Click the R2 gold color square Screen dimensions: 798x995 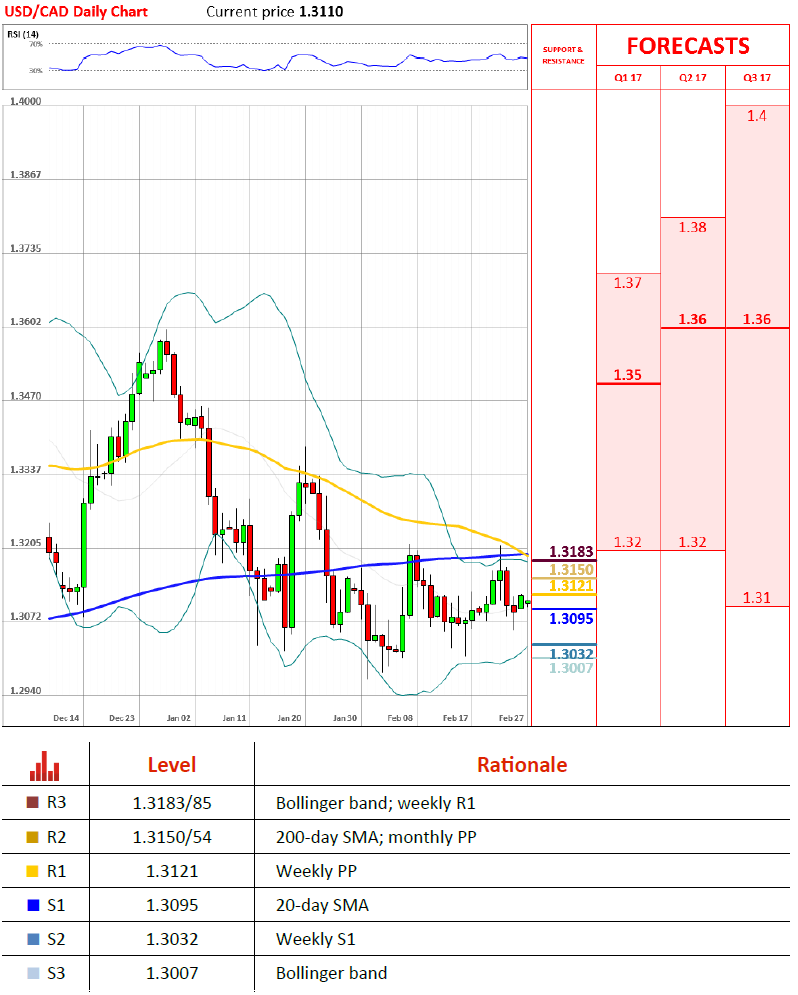coord(33,837)
